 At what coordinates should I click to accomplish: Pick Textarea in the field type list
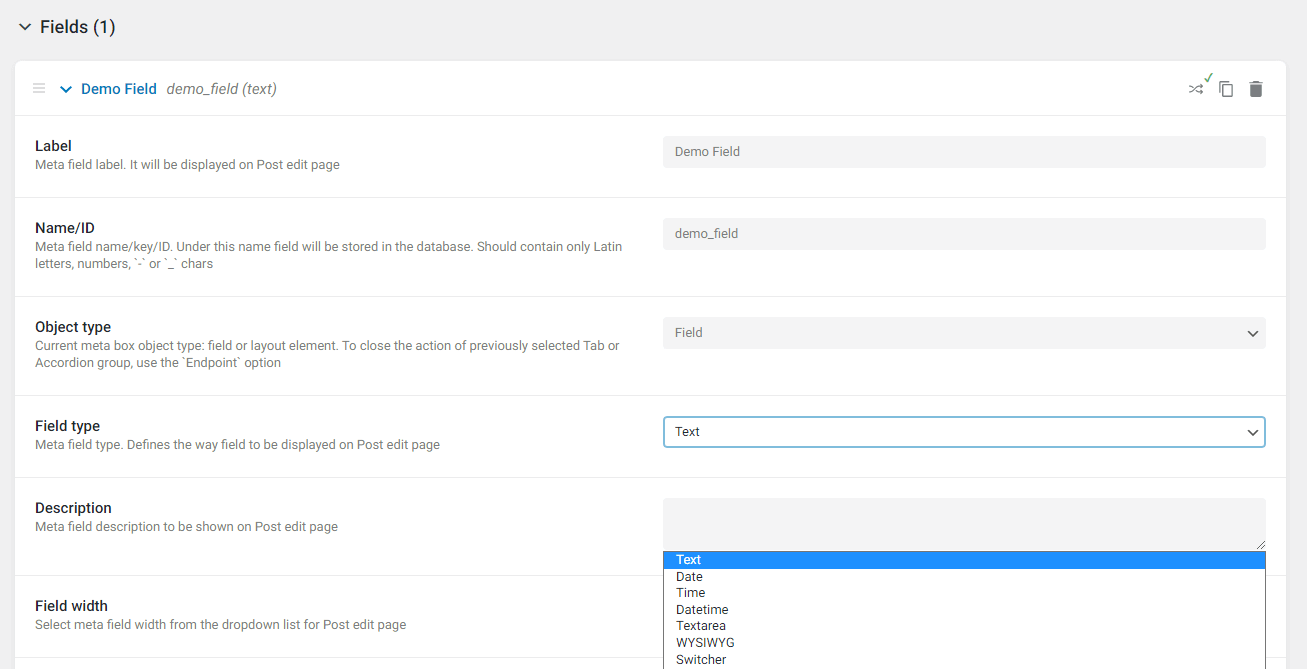[964, 626]
